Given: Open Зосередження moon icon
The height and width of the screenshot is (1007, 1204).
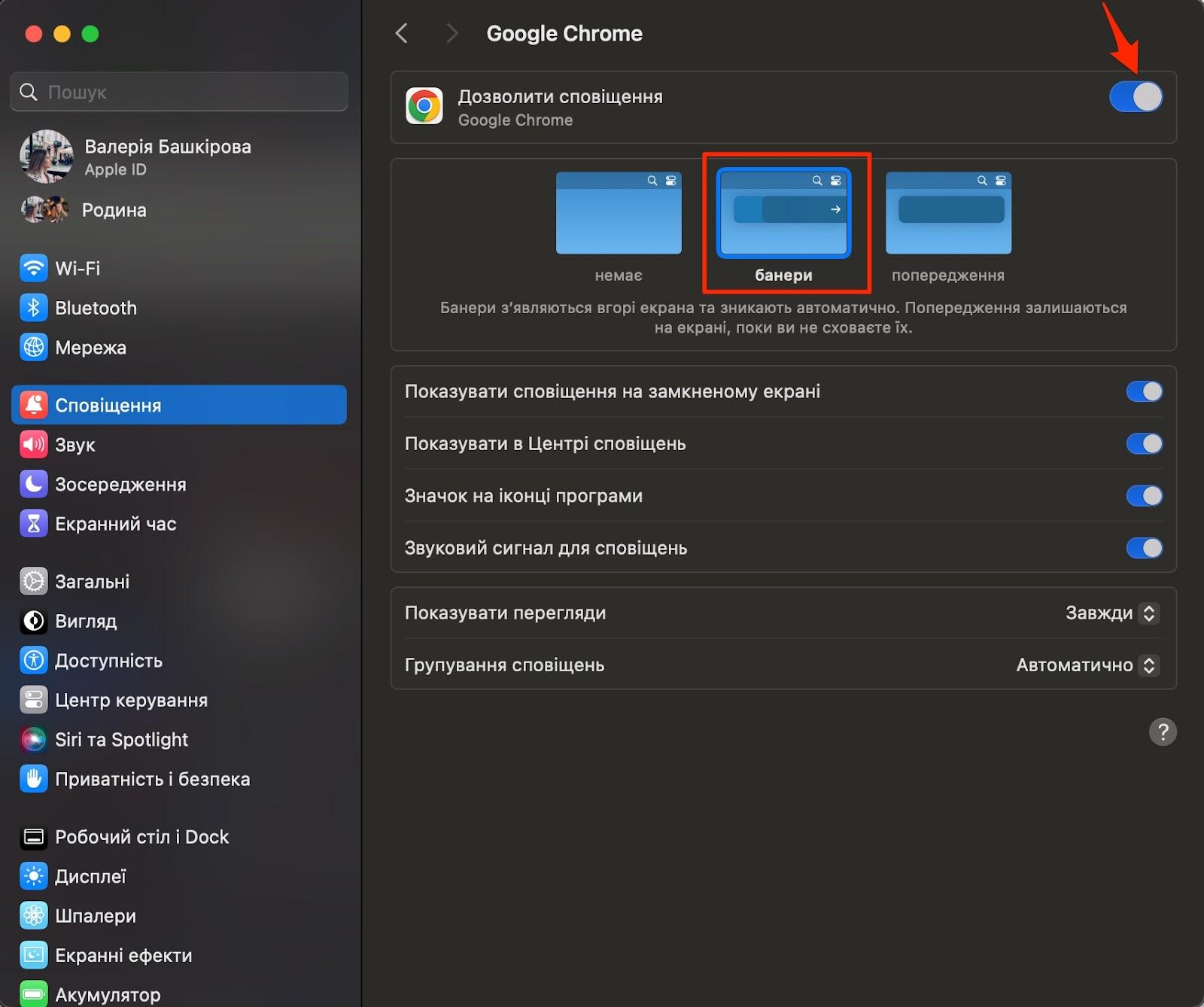Looking at the screenshot, I should click(x=33, y=484).
